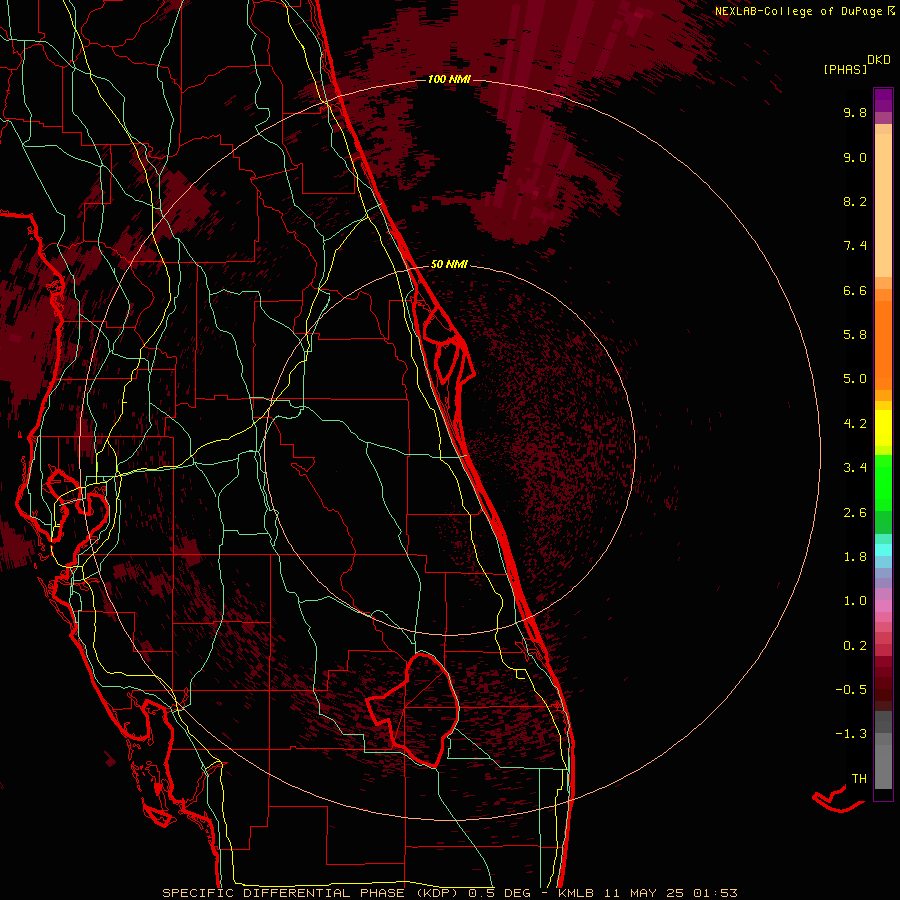Image resolution: width=900 pixels, height=900 pixels.
Task: Click the purple swatch at top of color bar
Action: (883, 100)
